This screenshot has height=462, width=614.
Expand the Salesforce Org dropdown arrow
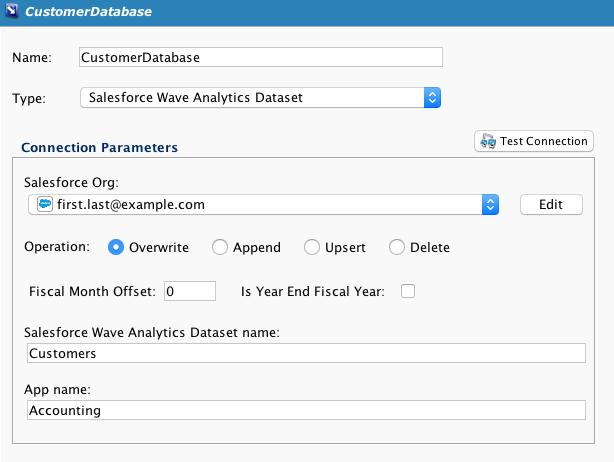[x=490, y=204]
